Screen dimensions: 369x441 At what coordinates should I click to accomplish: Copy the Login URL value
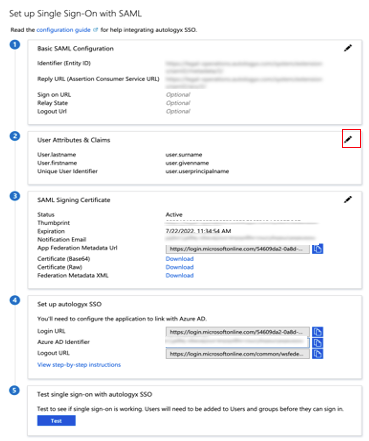pos(318,332)
